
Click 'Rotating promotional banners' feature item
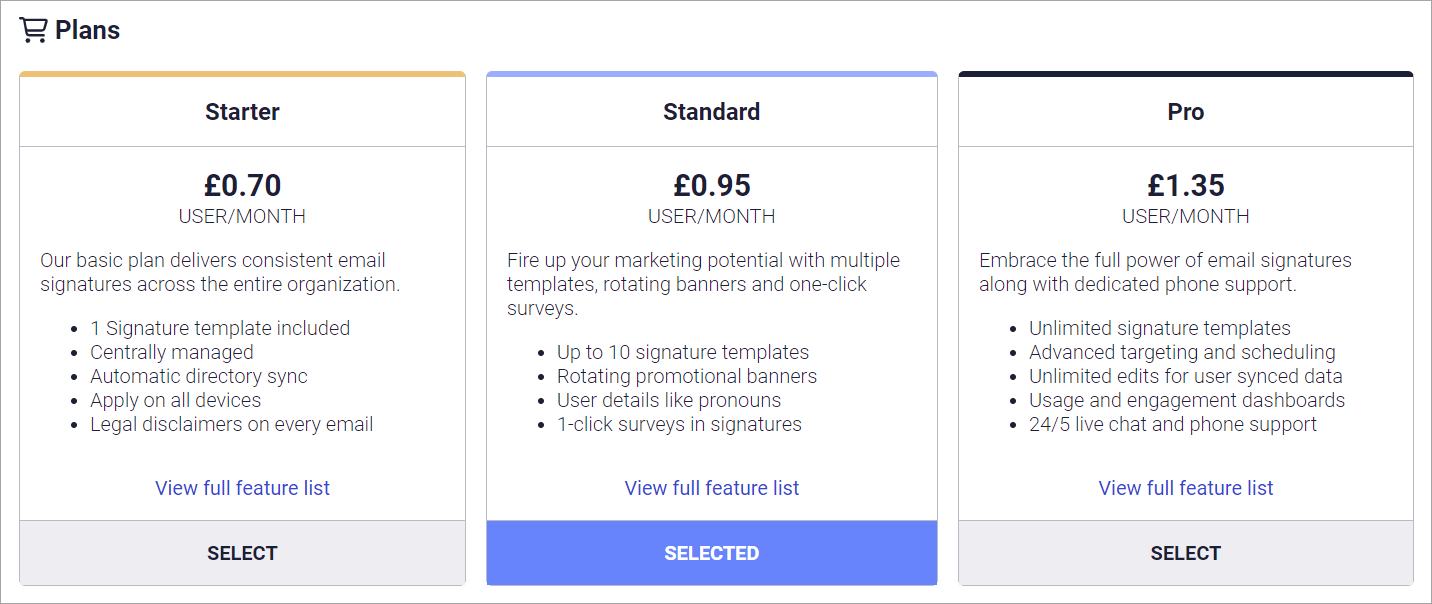pos(687,376)
